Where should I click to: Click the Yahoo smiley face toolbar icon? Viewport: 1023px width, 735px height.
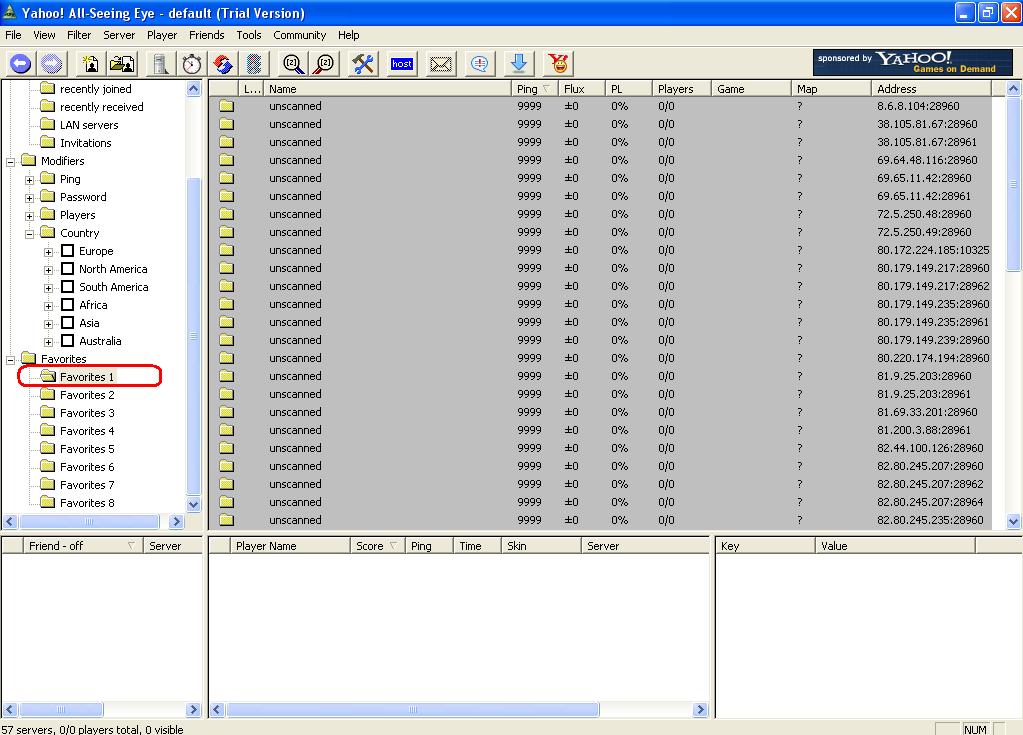point(559,64)
